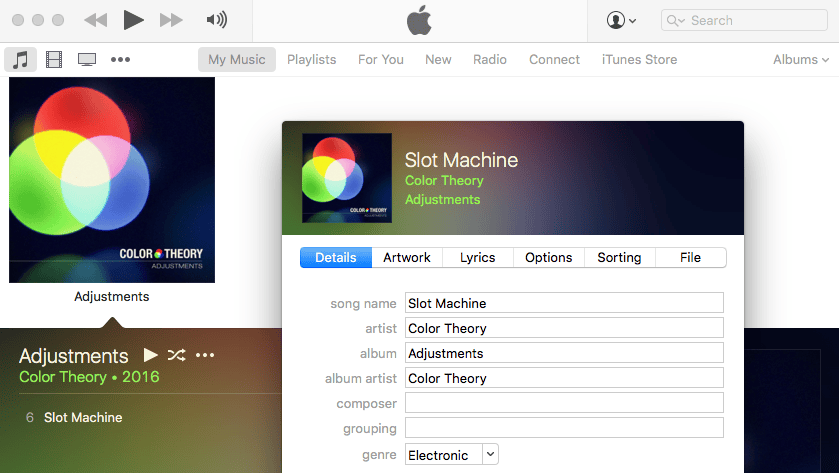Switch to the TV Shows library icon

[x=87, y=59]
